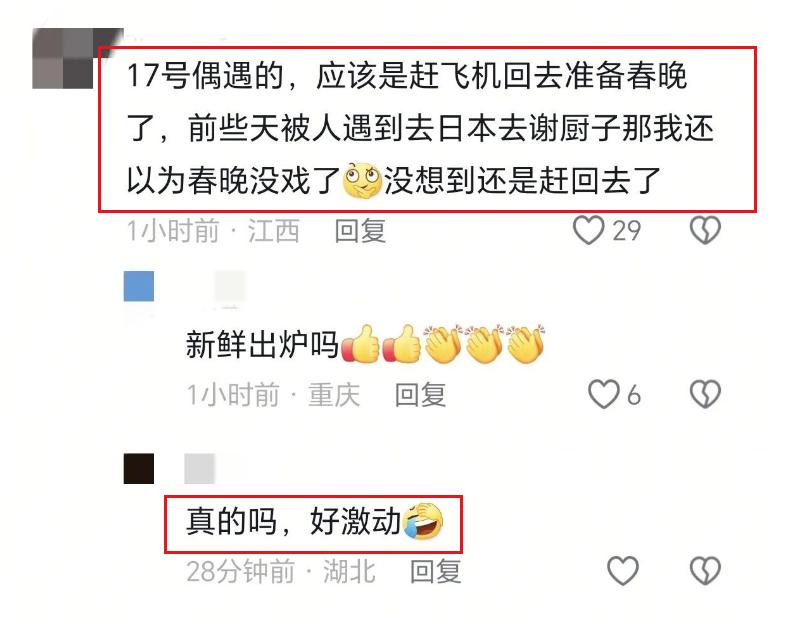Open the blue square avatar profile
Viewport: 798px width, 618px height.
coord(138,286)
